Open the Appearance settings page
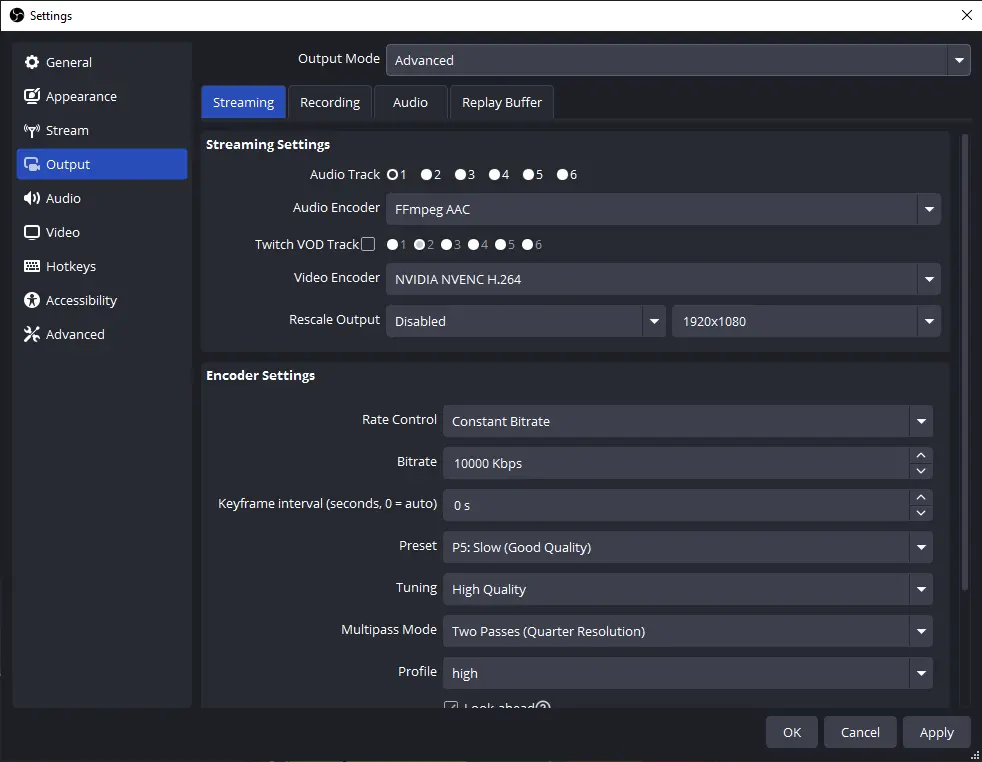 coord(102,96)
